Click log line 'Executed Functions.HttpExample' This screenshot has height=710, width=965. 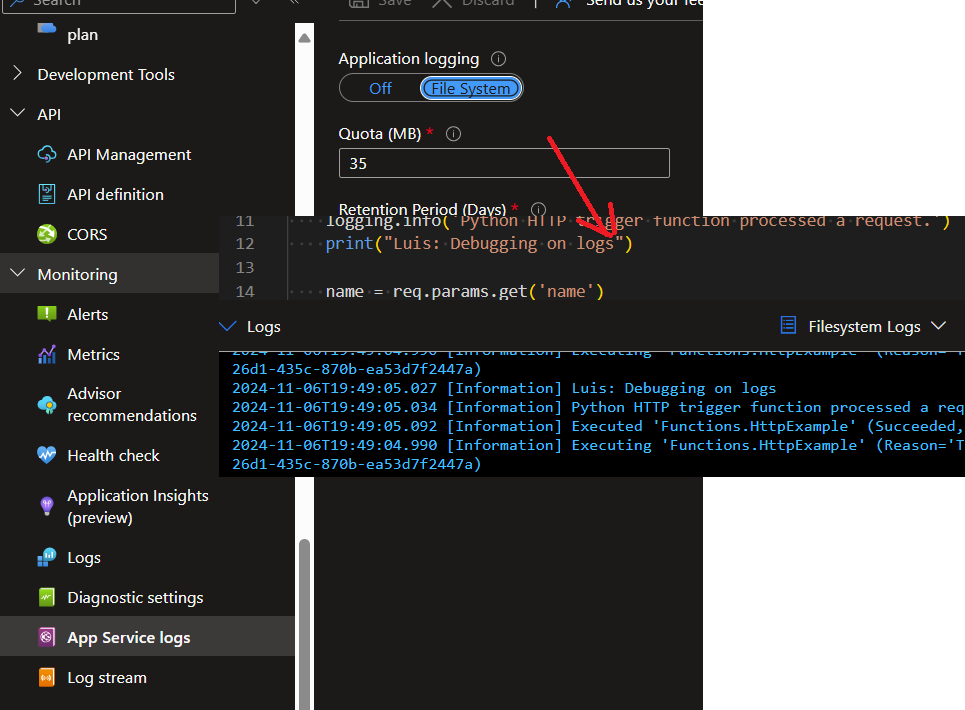click(597, 426)
